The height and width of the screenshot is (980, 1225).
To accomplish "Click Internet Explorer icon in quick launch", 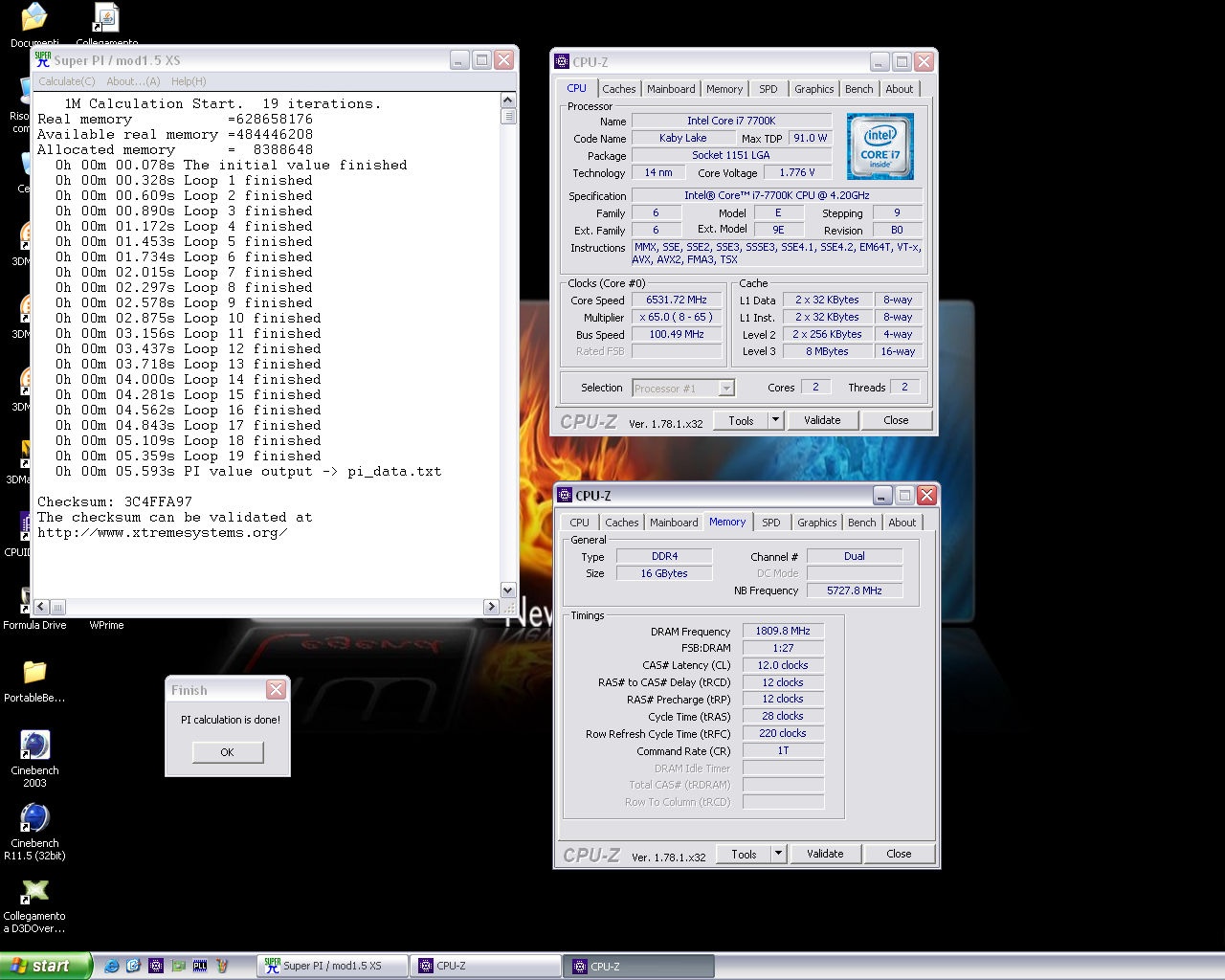I will (112, 966).
